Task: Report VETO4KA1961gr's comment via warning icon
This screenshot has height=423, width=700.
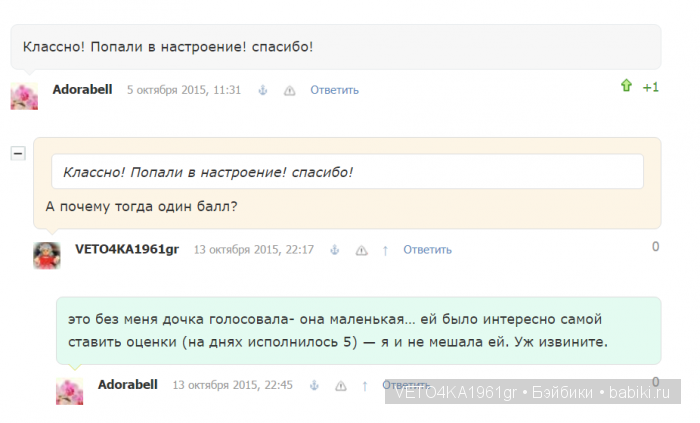Action: coord(361,250)
